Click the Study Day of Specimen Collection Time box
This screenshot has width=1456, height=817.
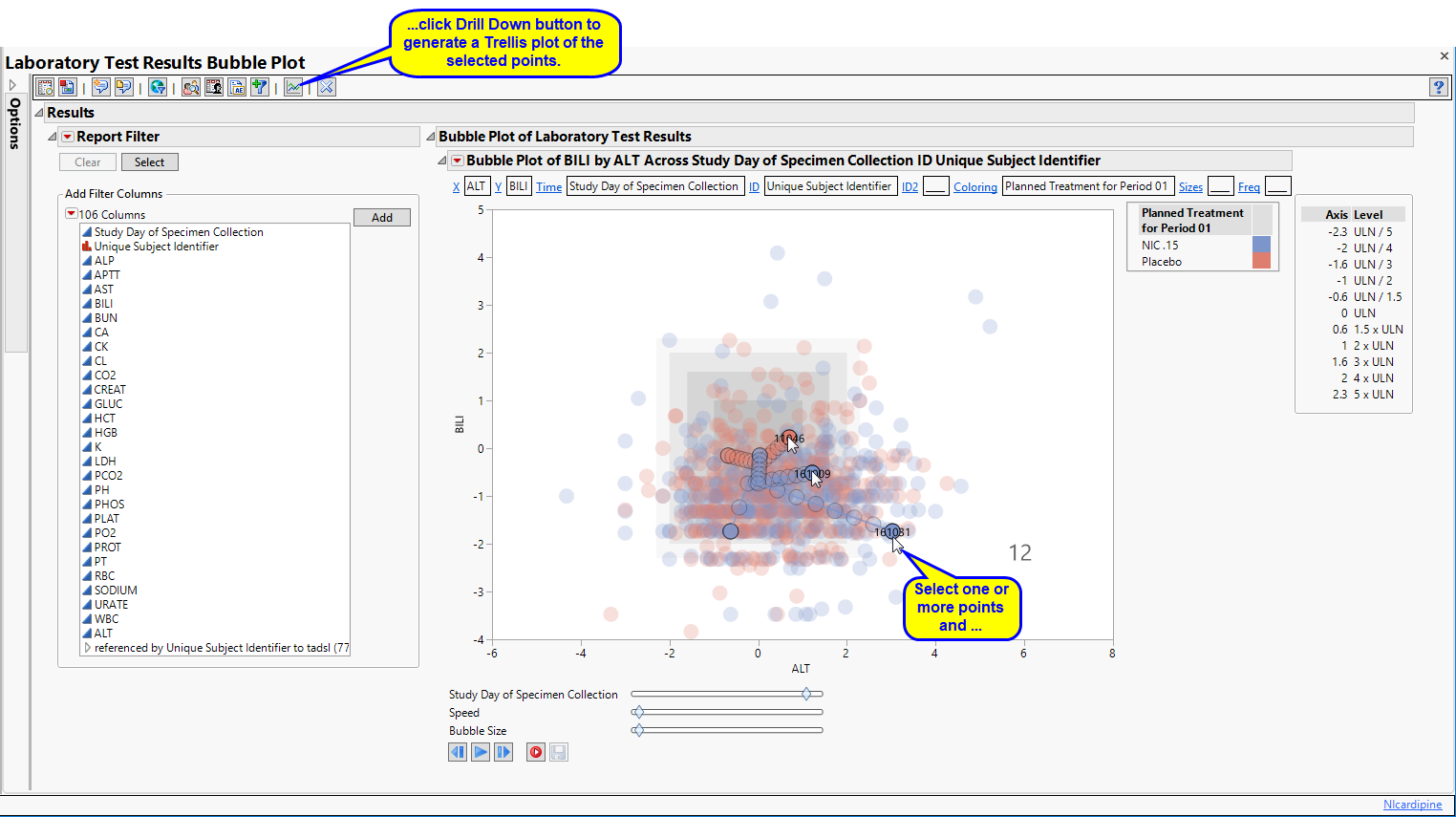tap(654, 186)
